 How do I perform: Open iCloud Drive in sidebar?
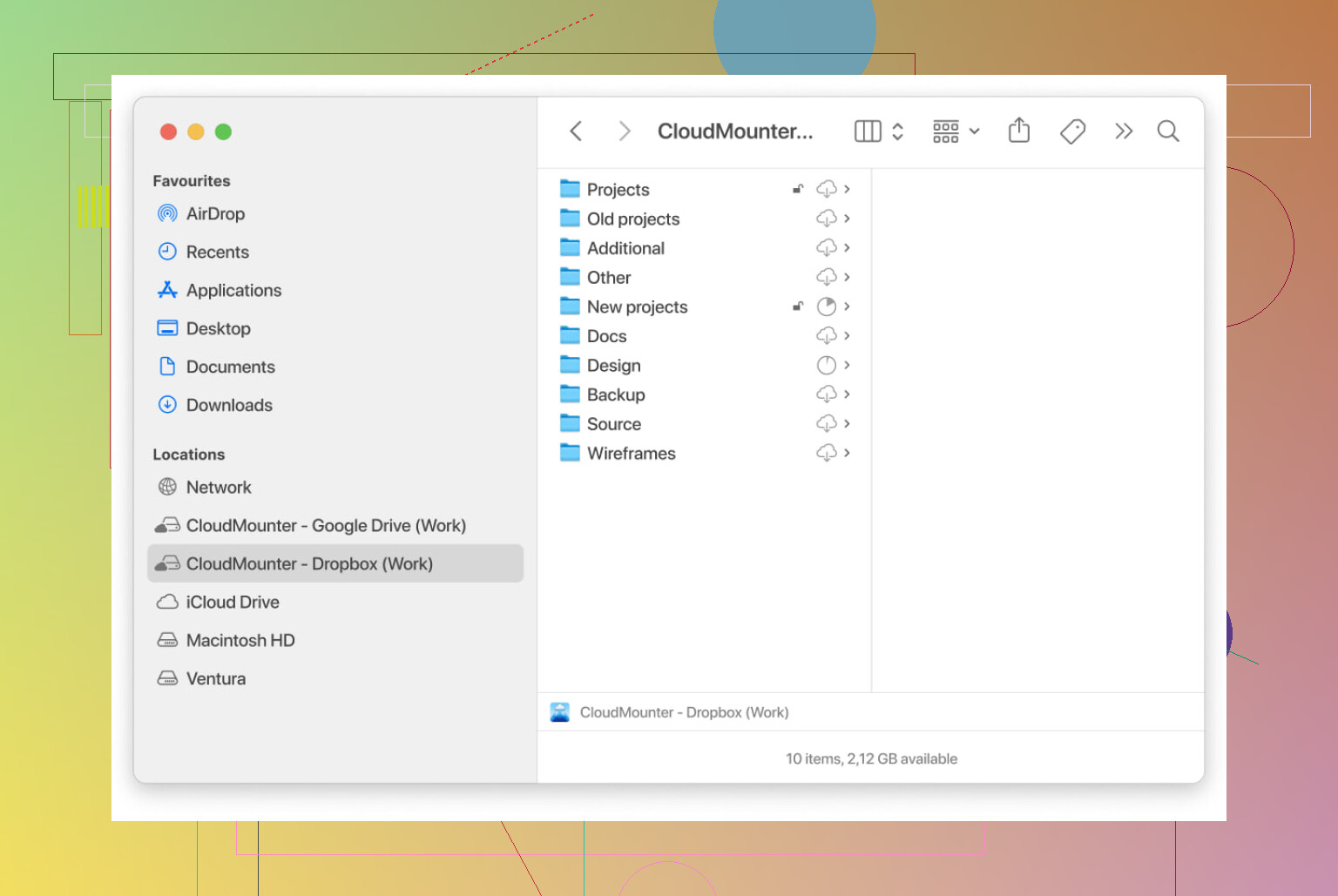point(335,602)
